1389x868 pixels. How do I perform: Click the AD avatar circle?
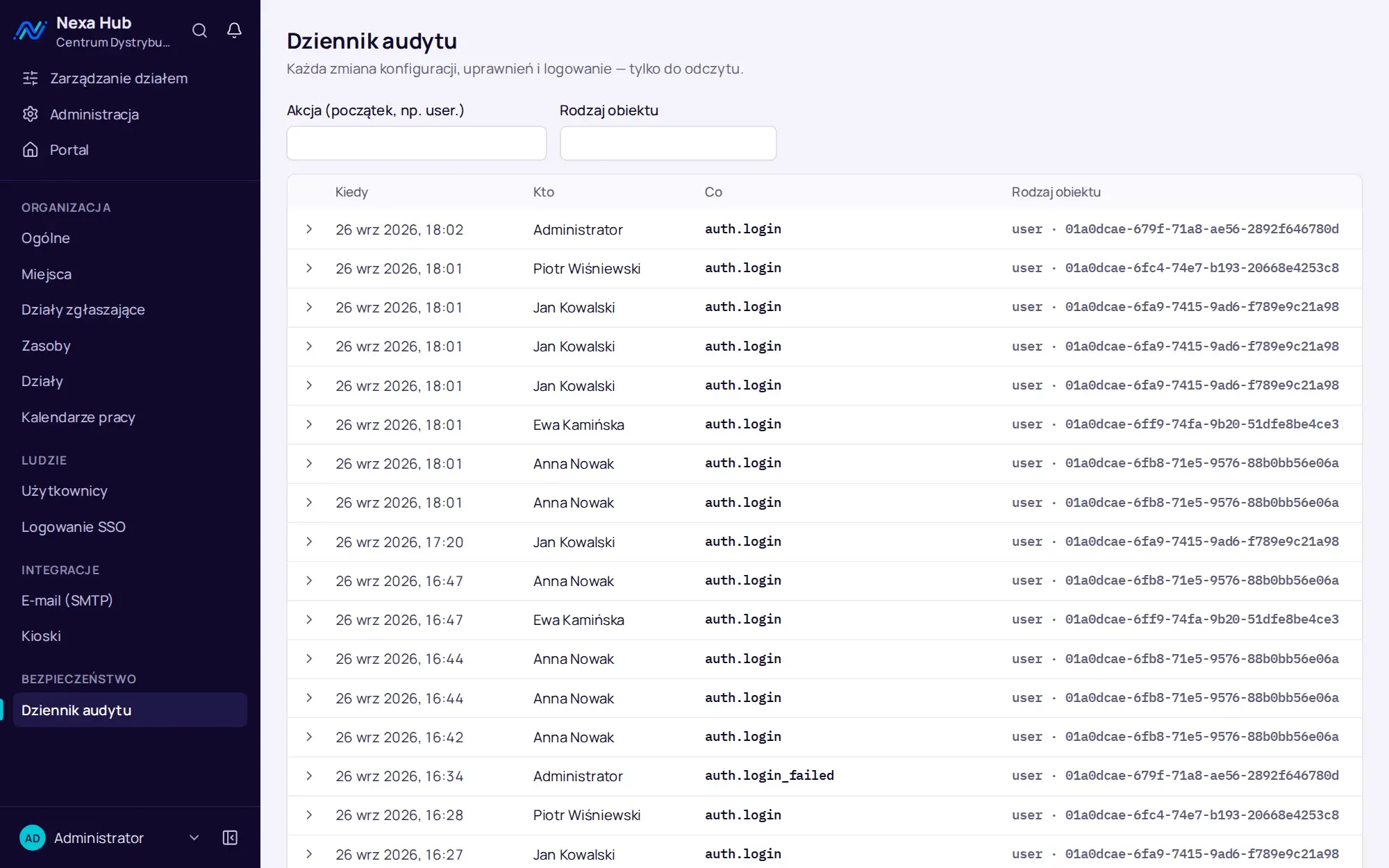tap(32, 837)
